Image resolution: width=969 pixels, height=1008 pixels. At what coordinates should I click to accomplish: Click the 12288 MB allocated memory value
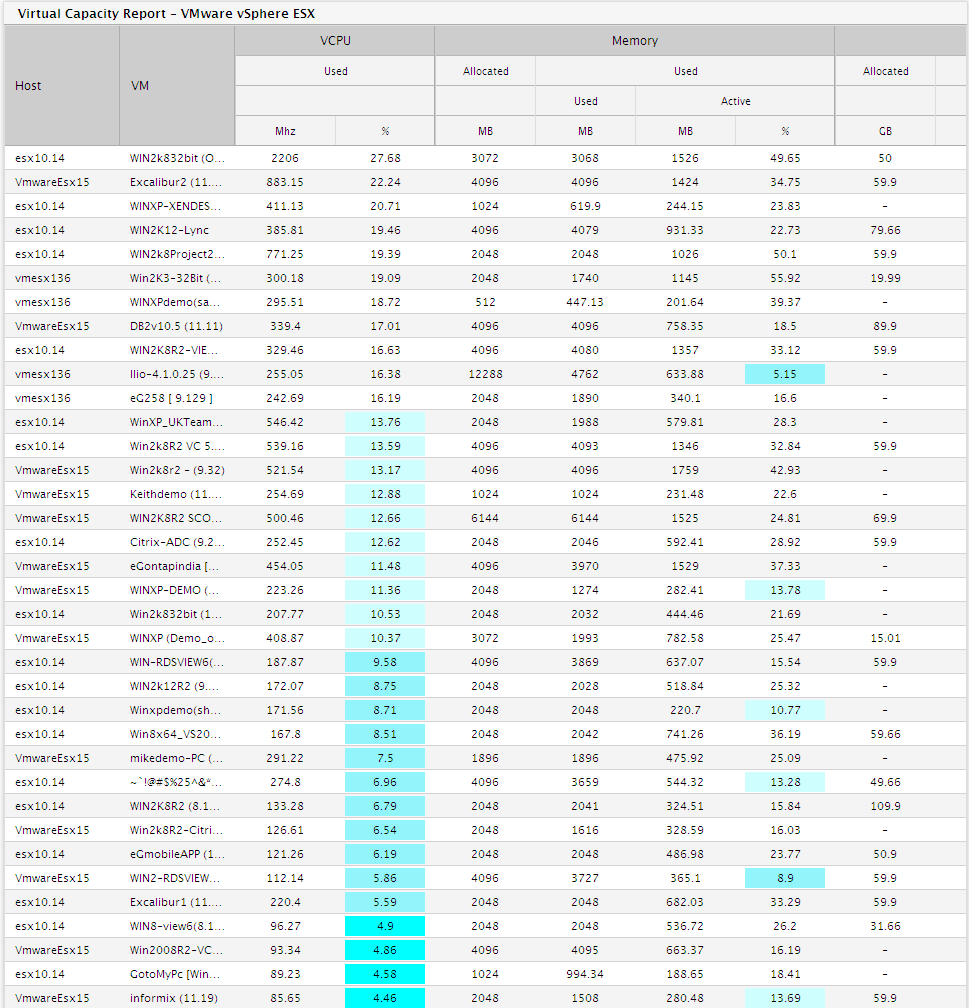tap(485, 374)
